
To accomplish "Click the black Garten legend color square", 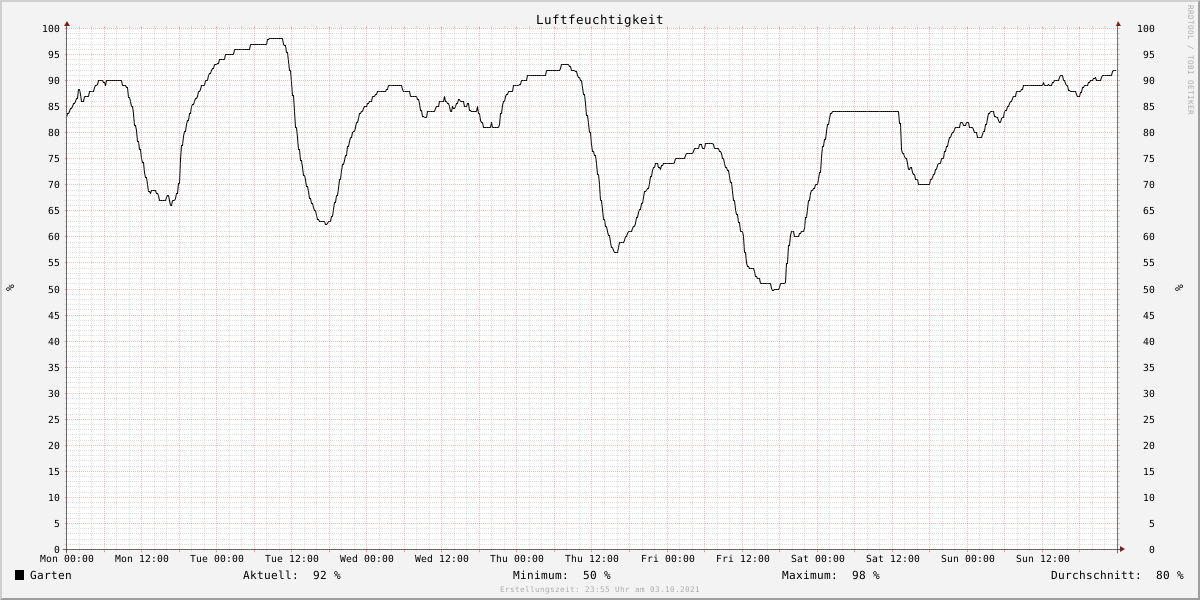I will pos(19,575).
